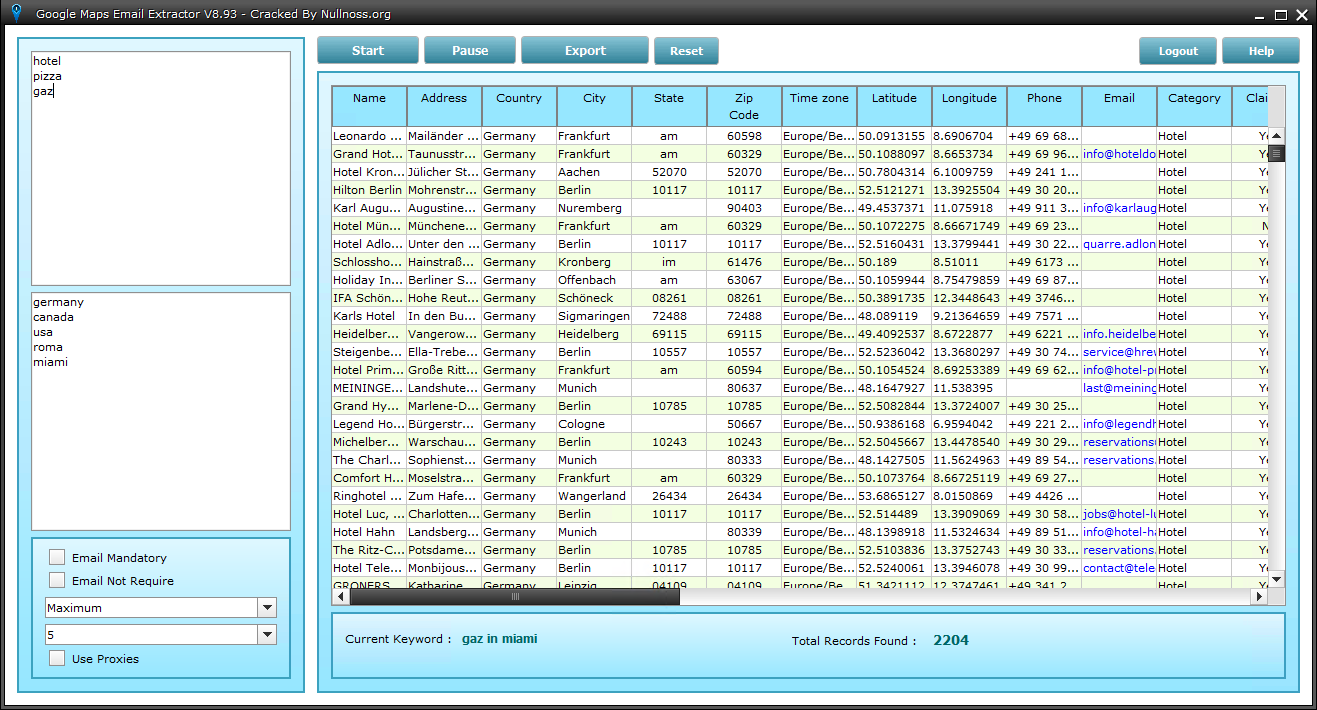Pause the extraction
The image size is (1317, 710).
coord(470,51)
